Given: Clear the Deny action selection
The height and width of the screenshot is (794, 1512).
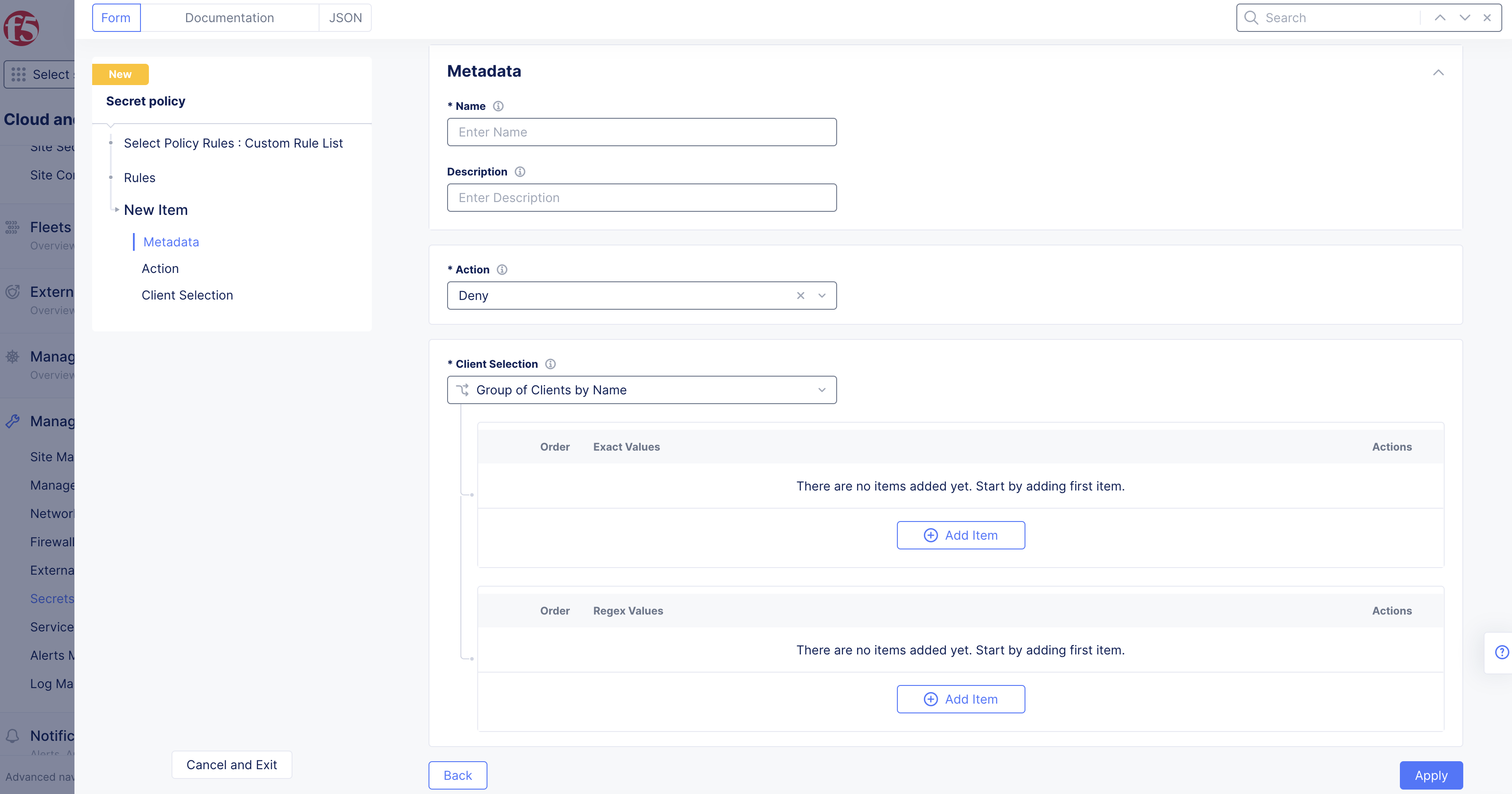Looking at the screenshot, I should [x=800, y=296].
